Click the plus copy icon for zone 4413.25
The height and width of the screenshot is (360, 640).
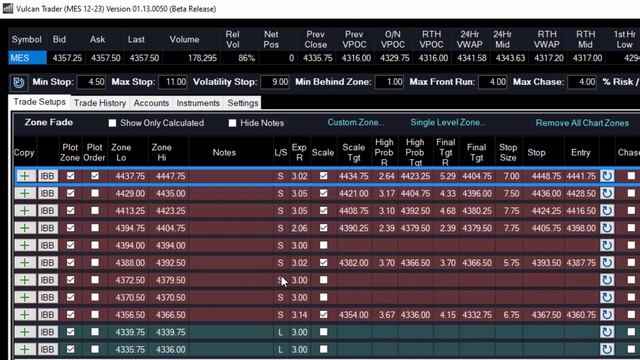25,211
